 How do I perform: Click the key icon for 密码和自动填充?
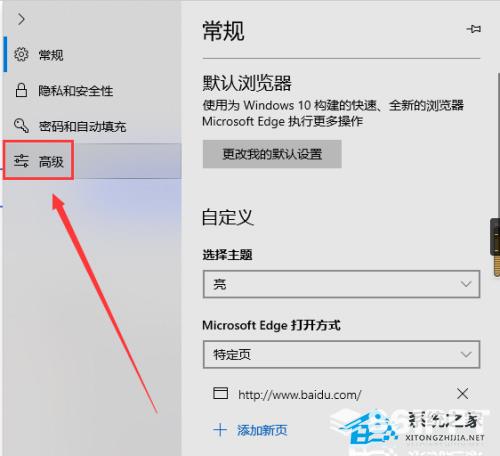pyautogui.click(x=21, y=126)
